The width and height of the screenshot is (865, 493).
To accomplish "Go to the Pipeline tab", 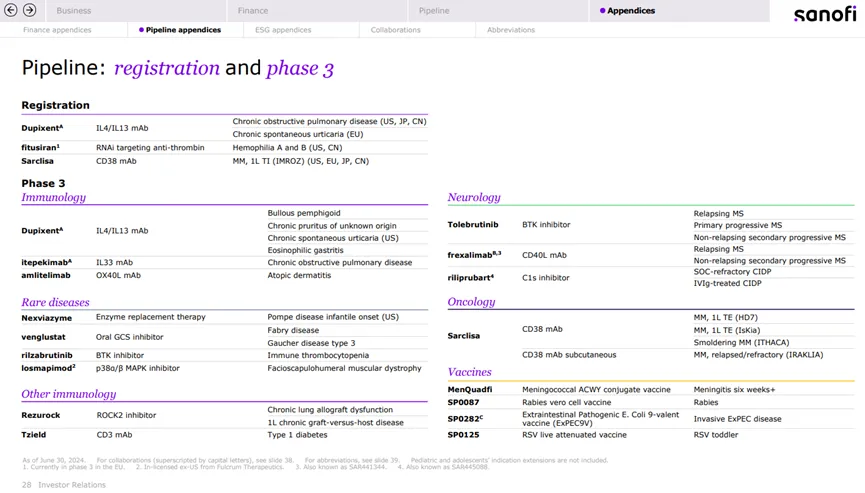I will (x=434, y=11).
